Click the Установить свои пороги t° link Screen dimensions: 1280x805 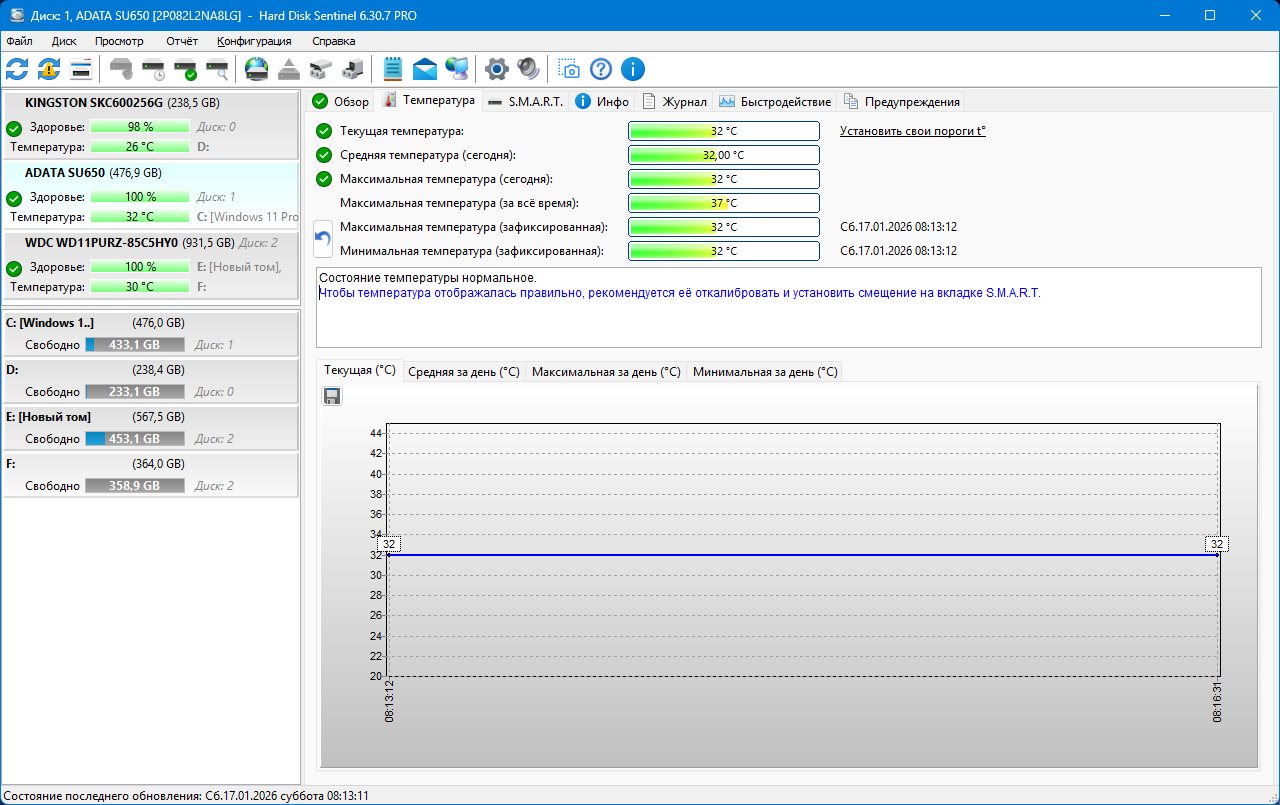click(912, 131)
